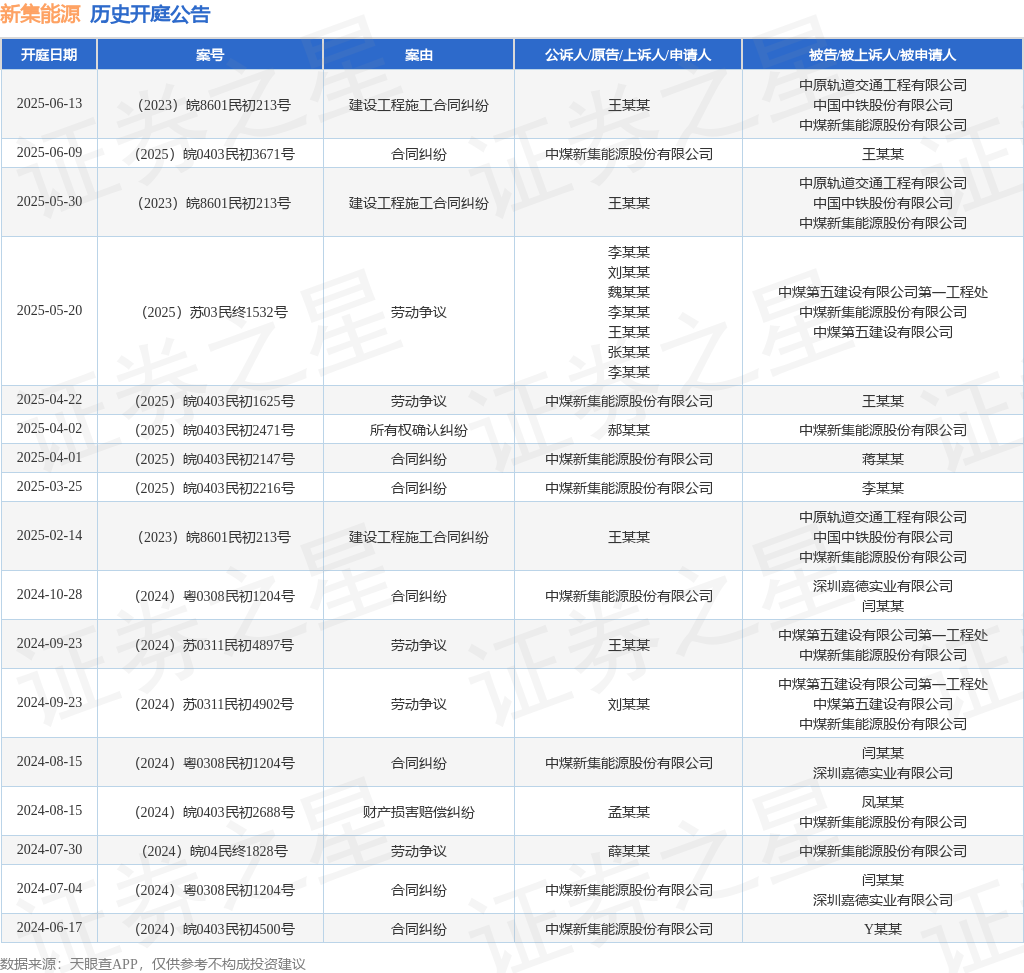The width and height of the screenshot is (1024, 973).
Task: Select date cell 2025-02-14
Action: click(50, 535)
